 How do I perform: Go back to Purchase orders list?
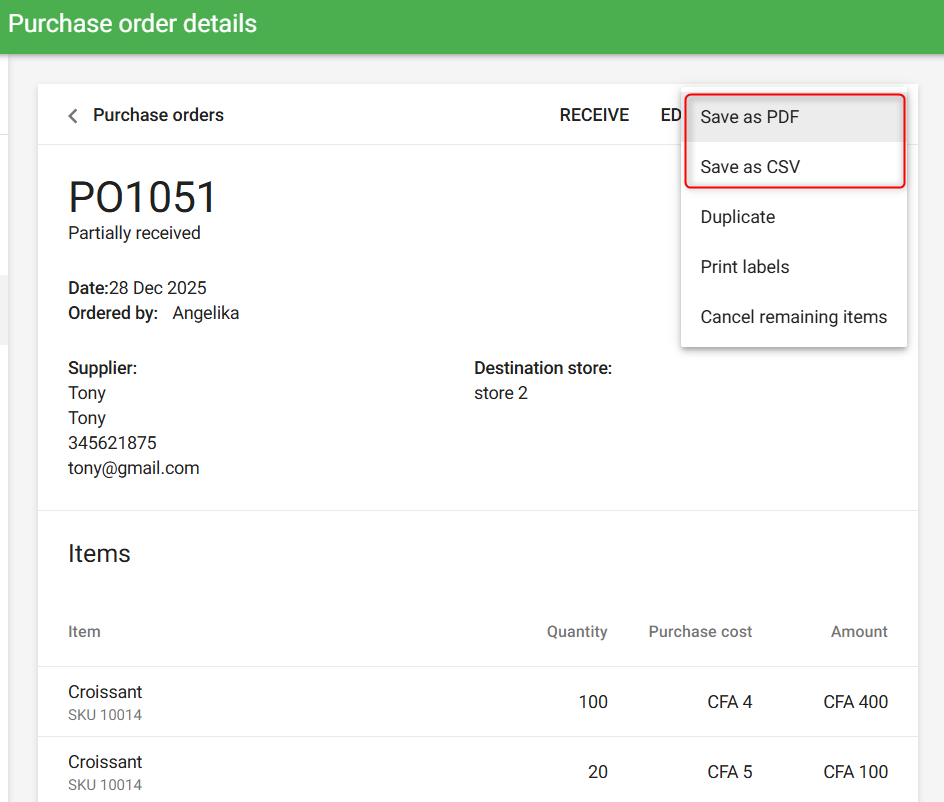click(x=158, y=115)
